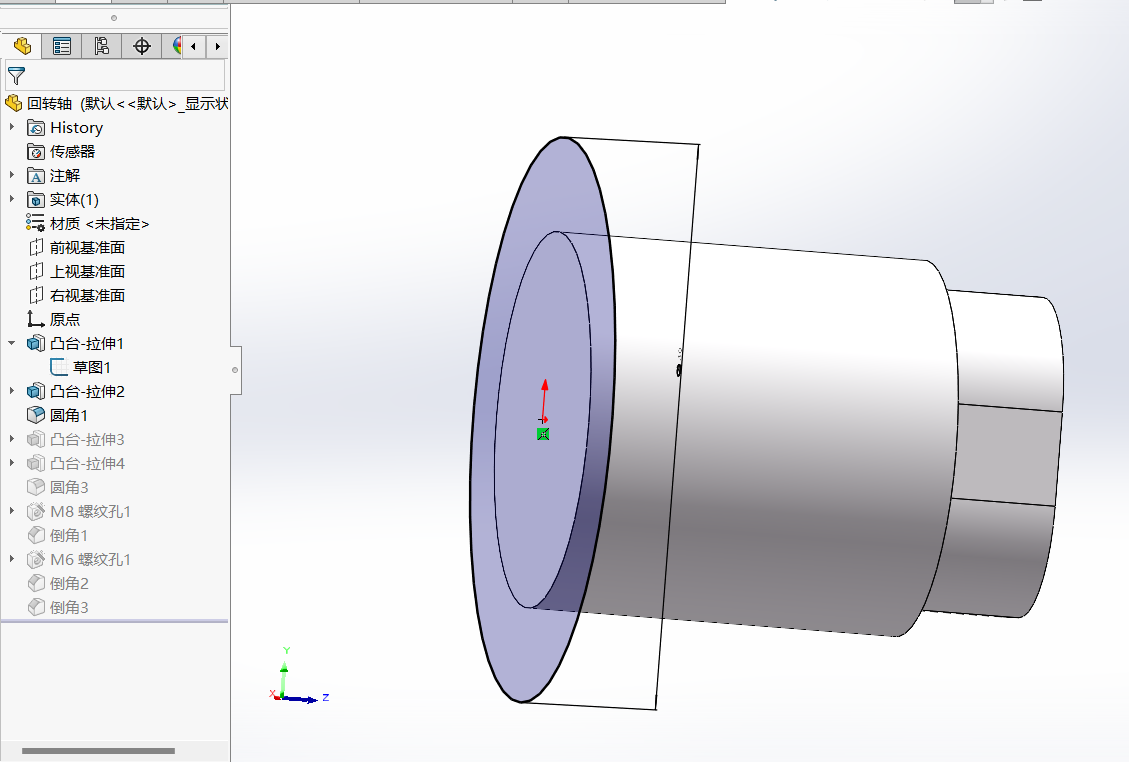Click the green origin marker on model
1129x762 pixels.
(x=543, y=434)
